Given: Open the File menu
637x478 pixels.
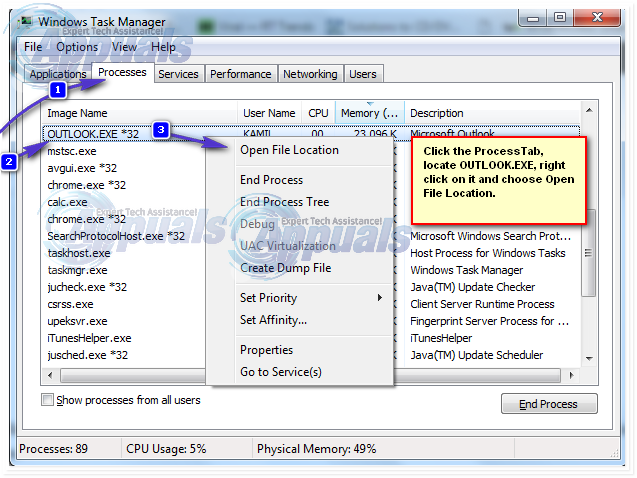Looking at the screenshot, I should (32, 47).
